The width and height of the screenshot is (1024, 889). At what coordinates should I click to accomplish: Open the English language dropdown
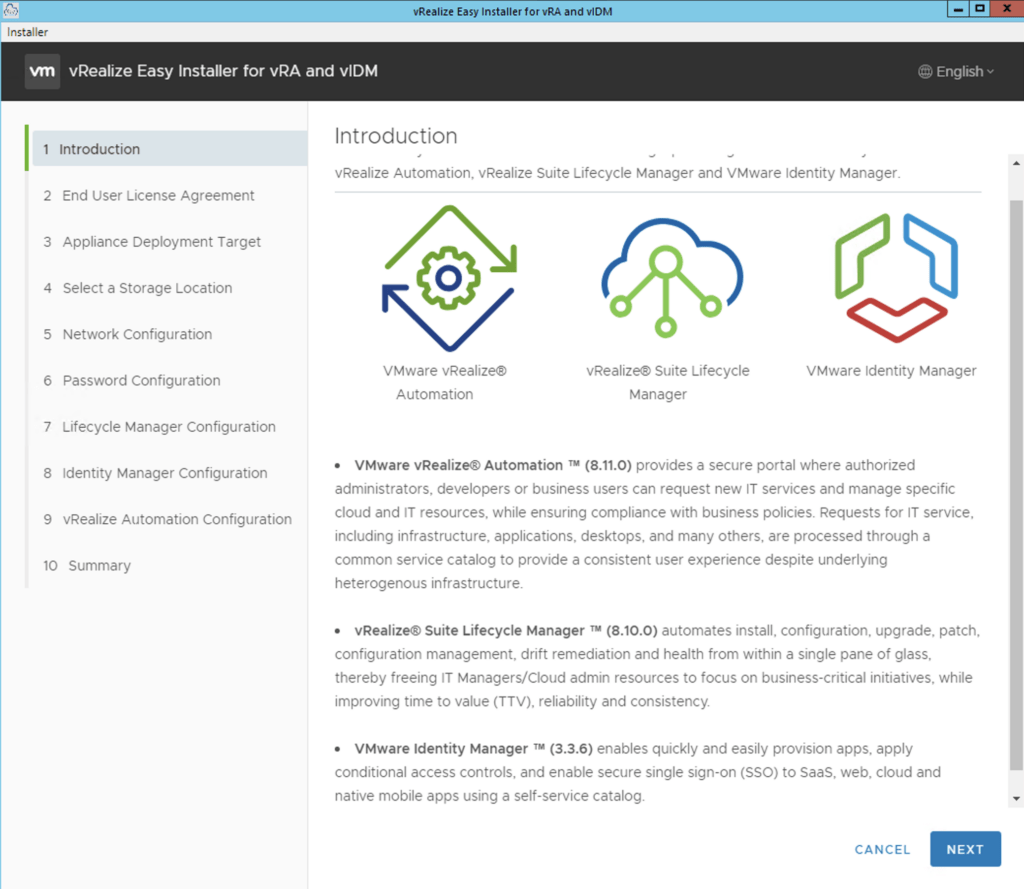[x=957, y=72]
